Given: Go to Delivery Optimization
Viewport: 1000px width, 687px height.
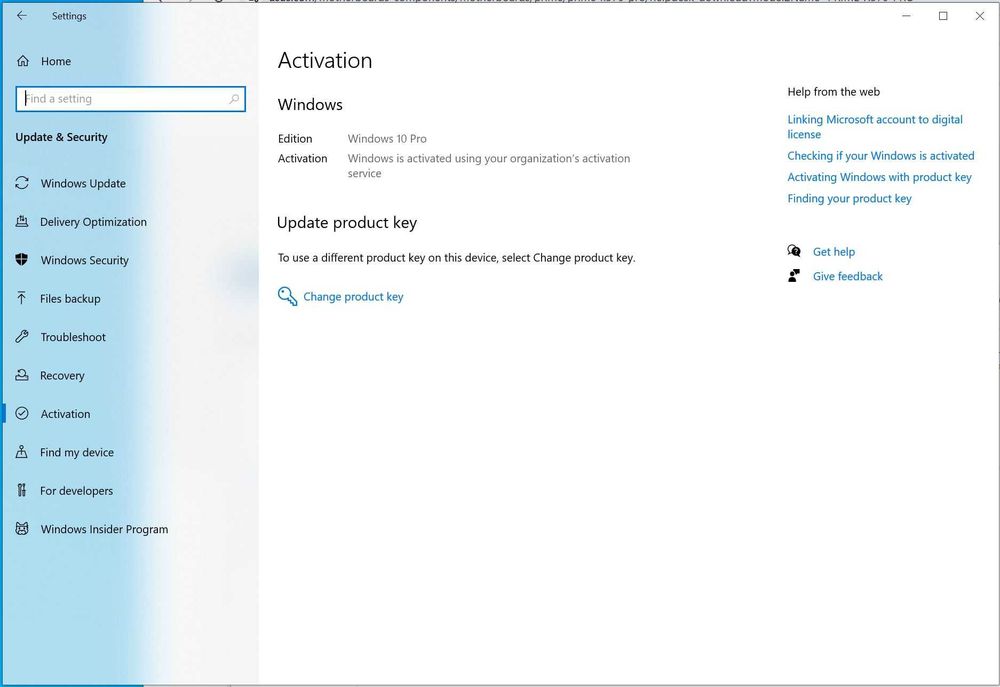Looking at the screenshot, I should pos(93,222).
